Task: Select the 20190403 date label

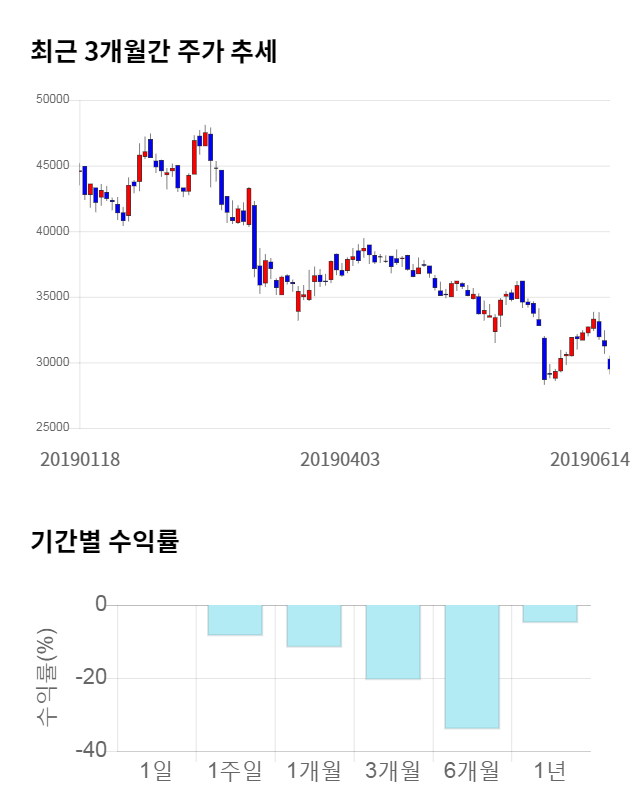Action: (340, 459)
